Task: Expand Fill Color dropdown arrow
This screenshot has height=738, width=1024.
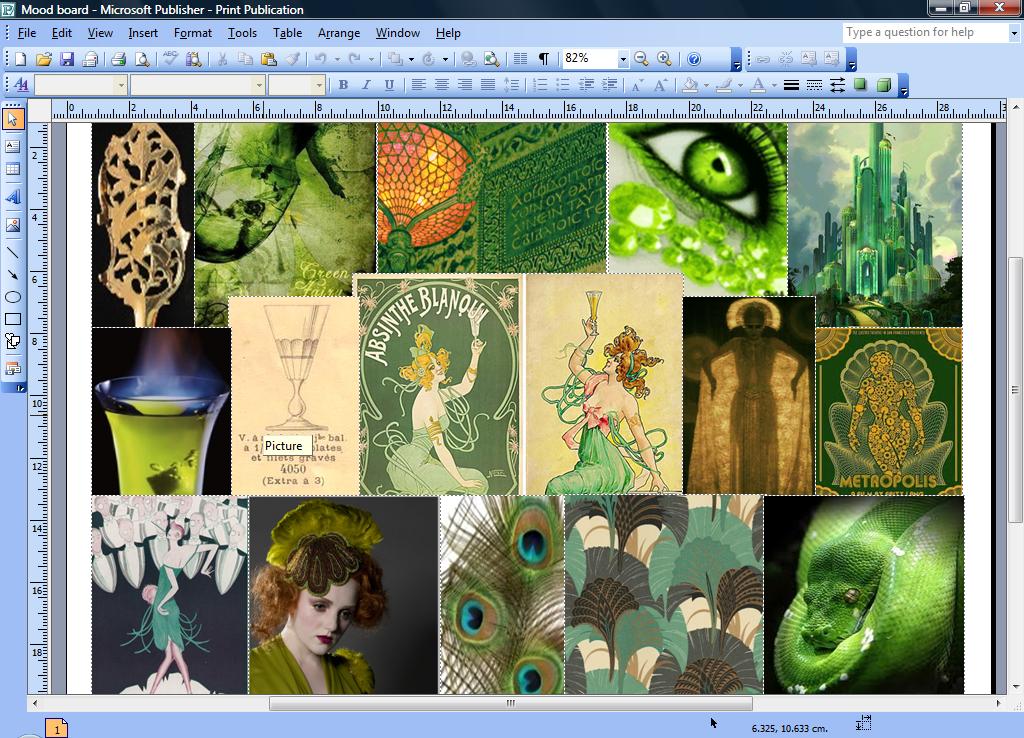Action: (706, 85)
